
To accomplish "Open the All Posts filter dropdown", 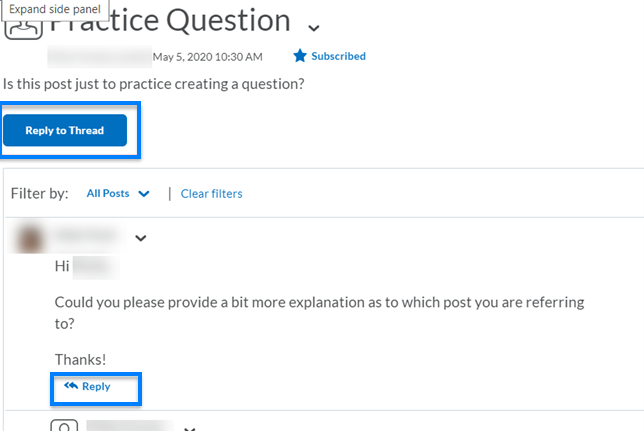I will tap(118, 193).
